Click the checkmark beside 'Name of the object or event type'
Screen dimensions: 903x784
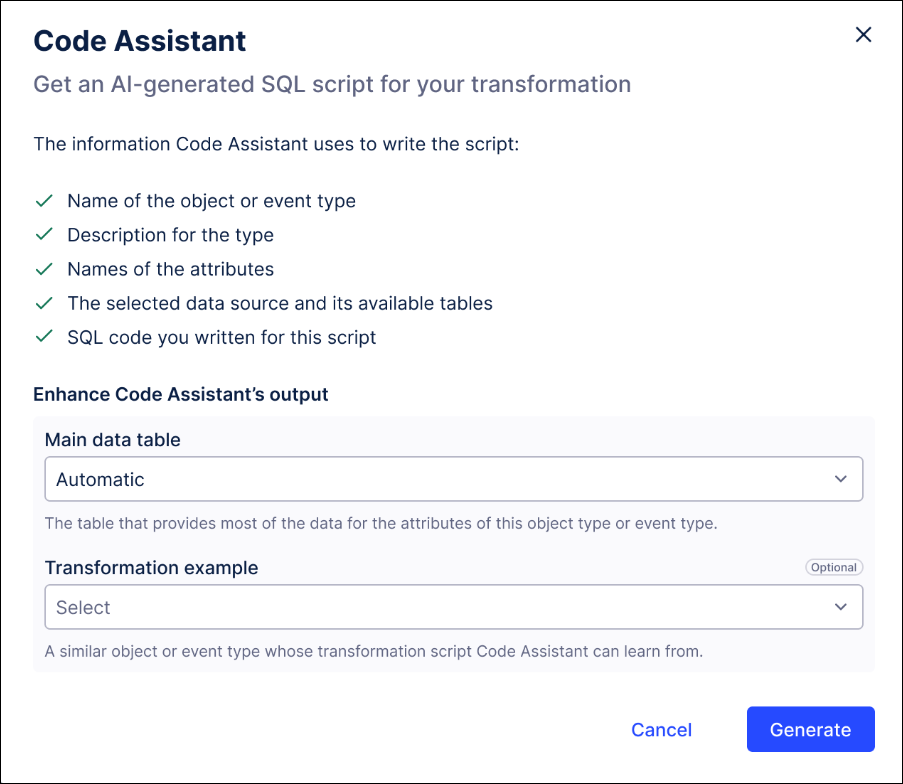(44, 200)
